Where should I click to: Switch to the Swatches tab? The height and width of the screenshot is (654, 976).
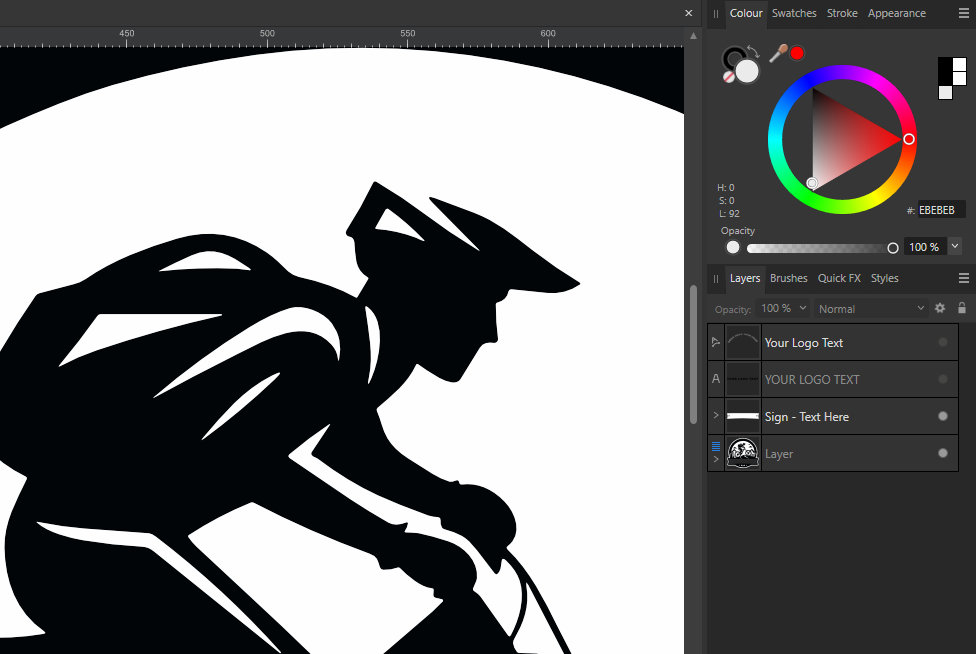(x=794, y=13)
